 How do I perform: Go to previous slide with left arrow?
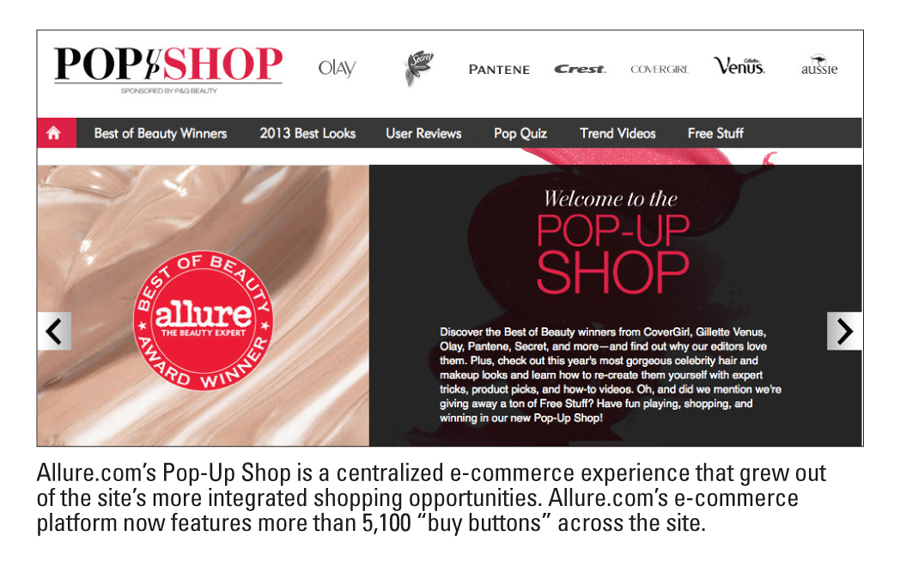pos(55,331)
